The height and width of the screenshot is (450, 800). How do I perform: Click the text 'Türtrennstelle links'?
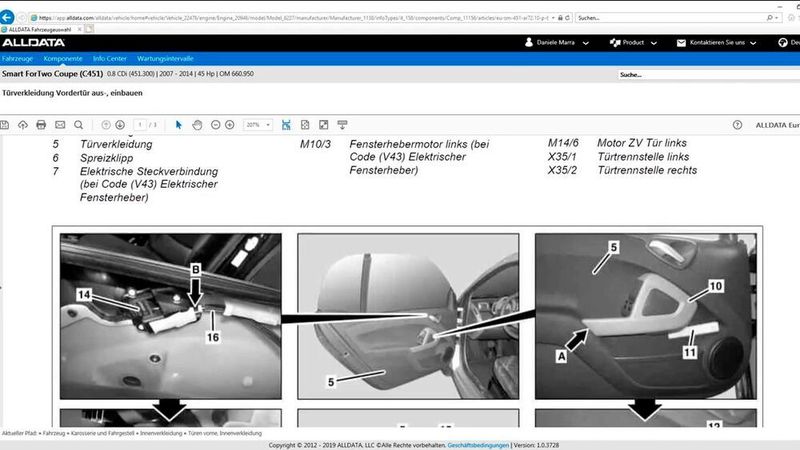[x=643, y=157]
